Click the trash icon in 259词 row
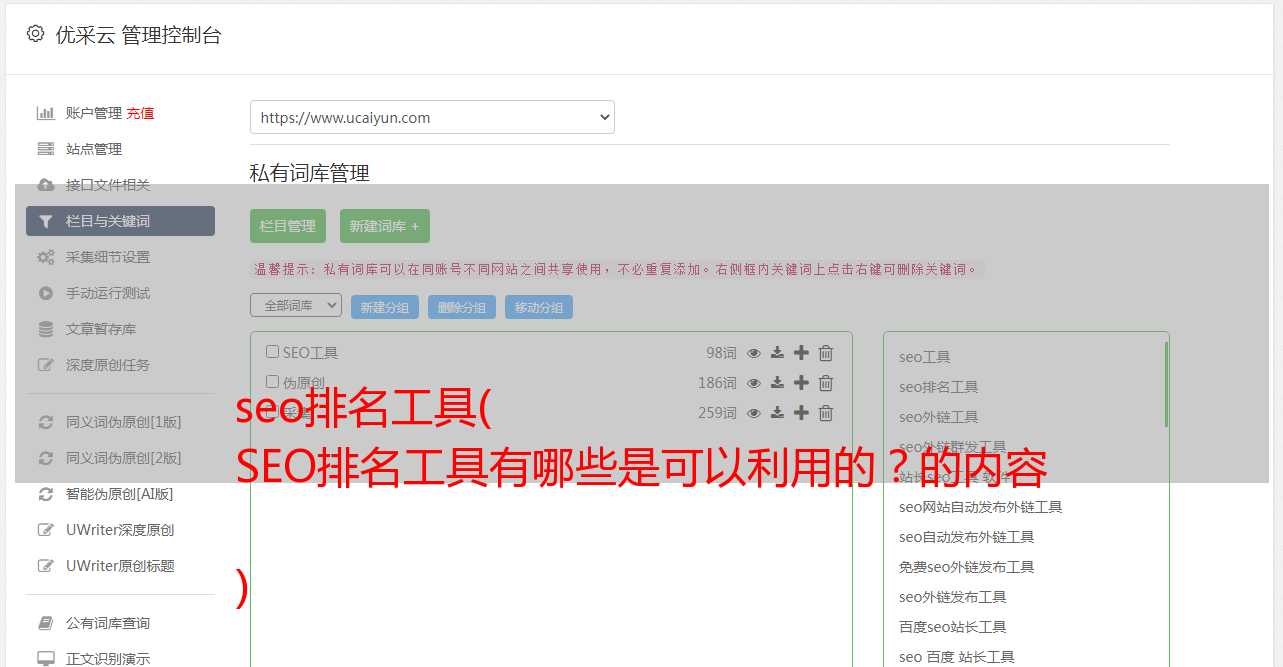Image resolution: width=1283 pixels, height=667 pixels. click(x=826, y=413)
